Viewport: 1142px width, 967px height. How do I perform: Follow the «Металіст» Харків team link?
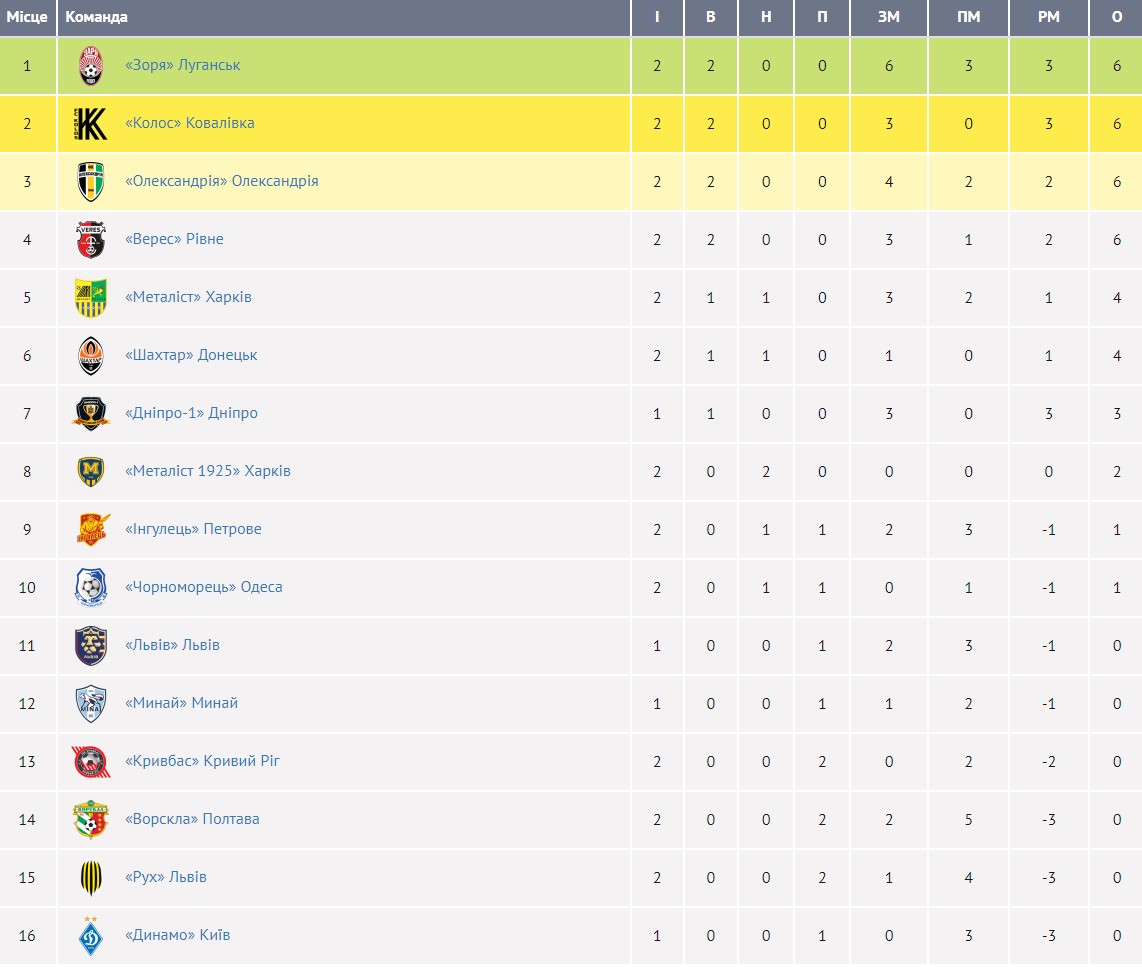(x=188, y=297)
